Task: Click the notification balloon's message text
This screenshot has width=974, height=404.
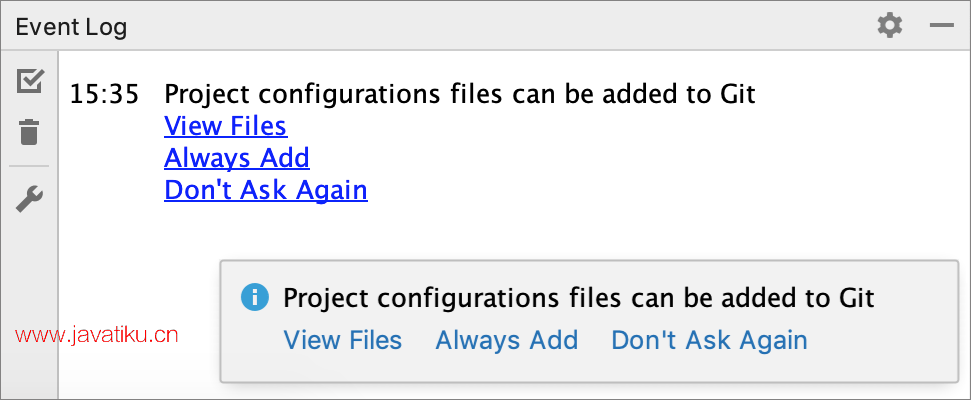Action: pos(579,298)
